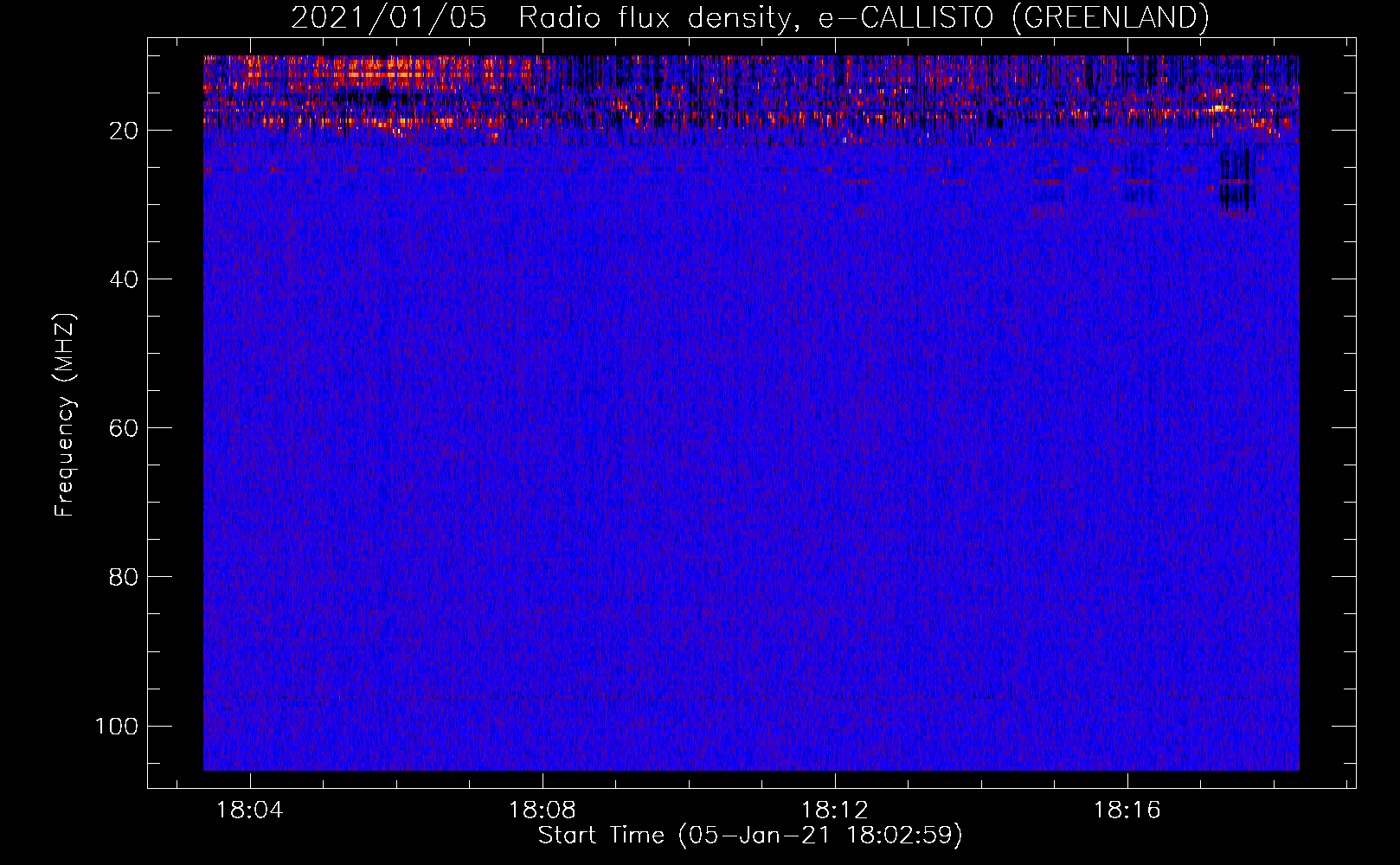Viewport: 1400px width, 865px height.
Task: Click the 80 MHz frequency tick label
Action: 124,577
